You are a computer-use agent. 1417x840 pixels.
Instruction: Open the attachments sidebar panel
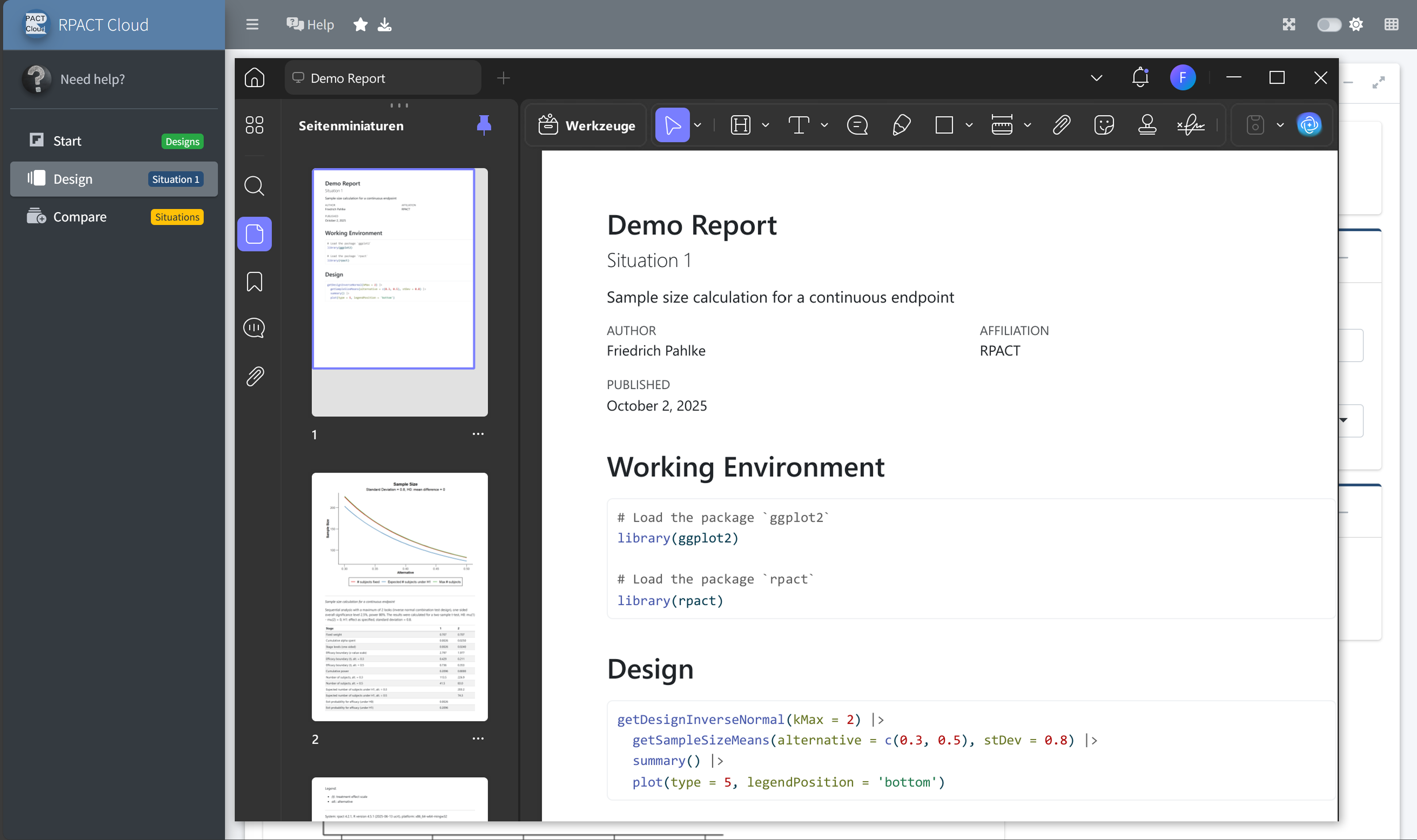(254, 376)
